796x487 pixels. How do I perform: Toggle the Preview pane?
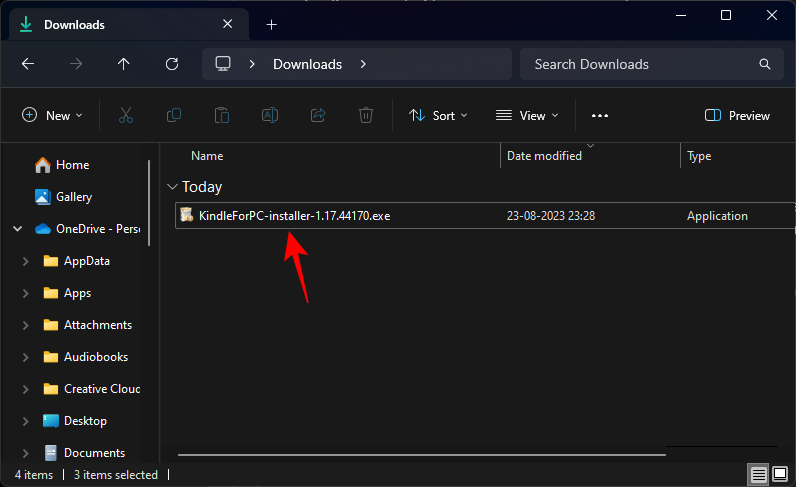[737, 116]
